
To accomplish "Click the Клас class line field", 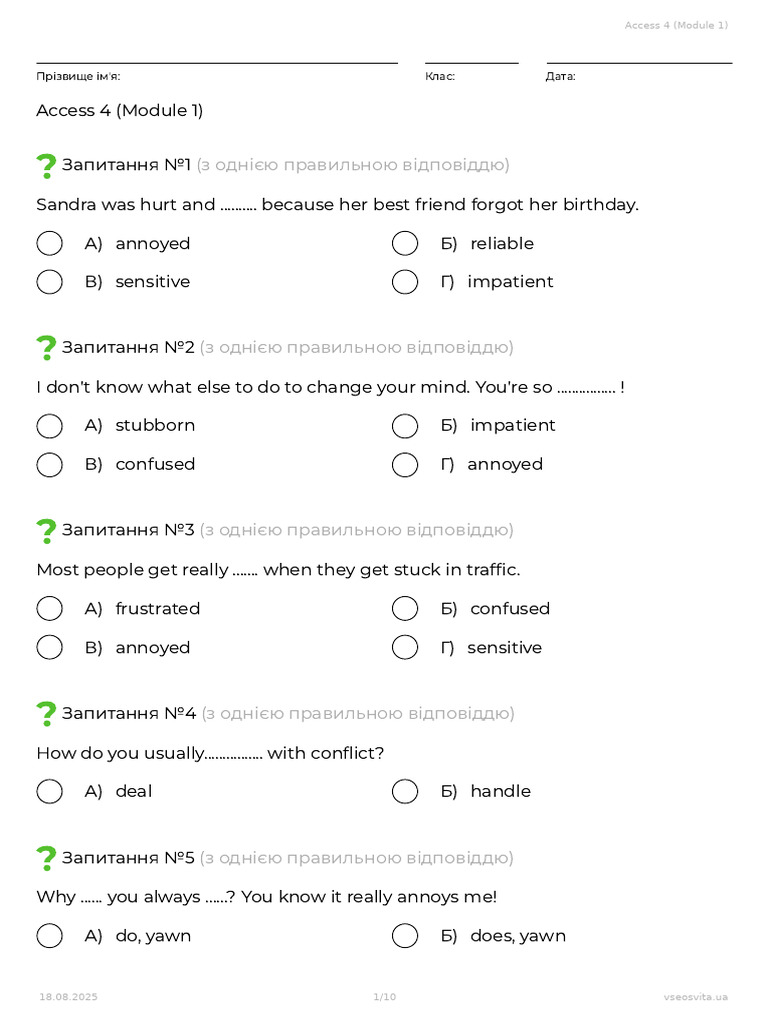I will click(472, 57).
